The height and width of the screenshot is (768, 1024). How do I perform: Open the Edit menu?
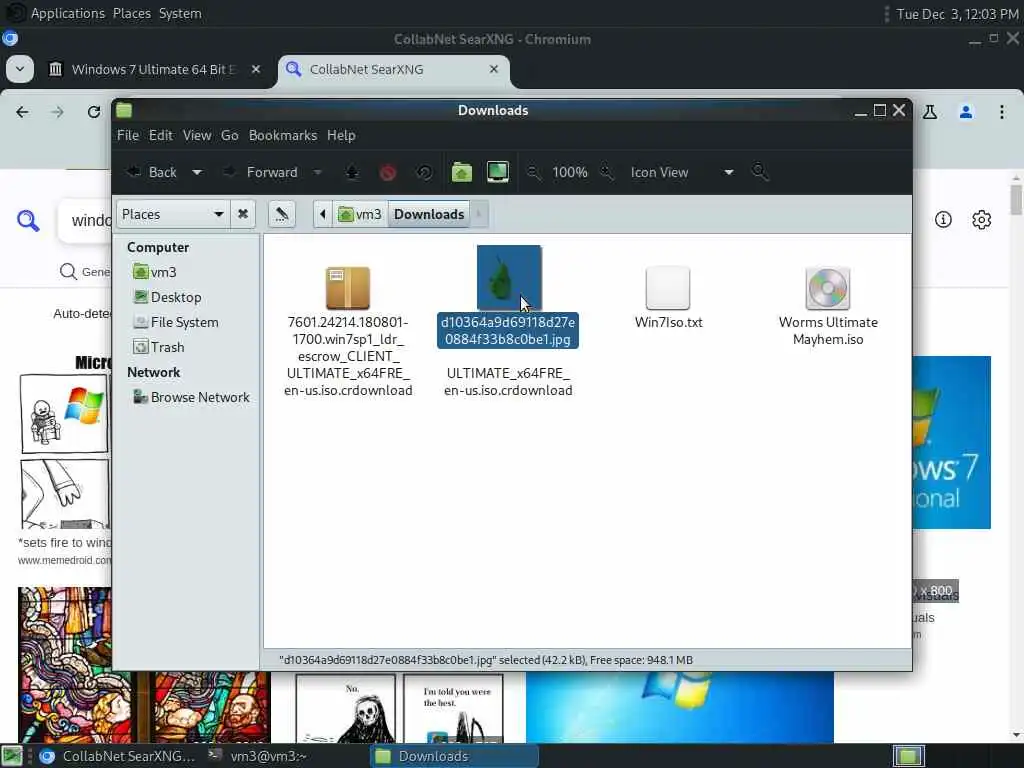click(x=161, y=135)
